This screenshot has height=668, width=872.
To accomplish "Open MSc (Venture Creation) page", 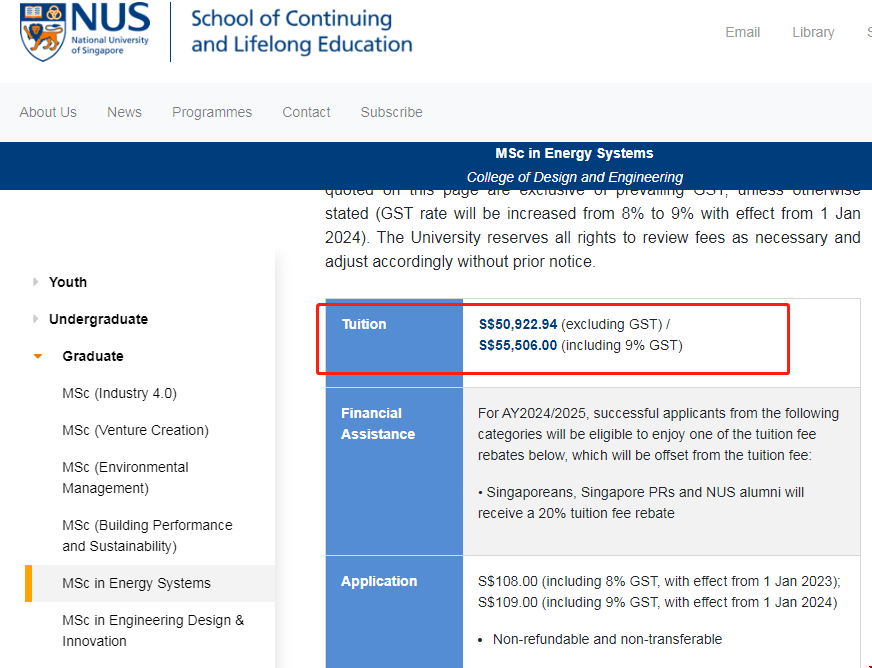I will tap(135, 430).
